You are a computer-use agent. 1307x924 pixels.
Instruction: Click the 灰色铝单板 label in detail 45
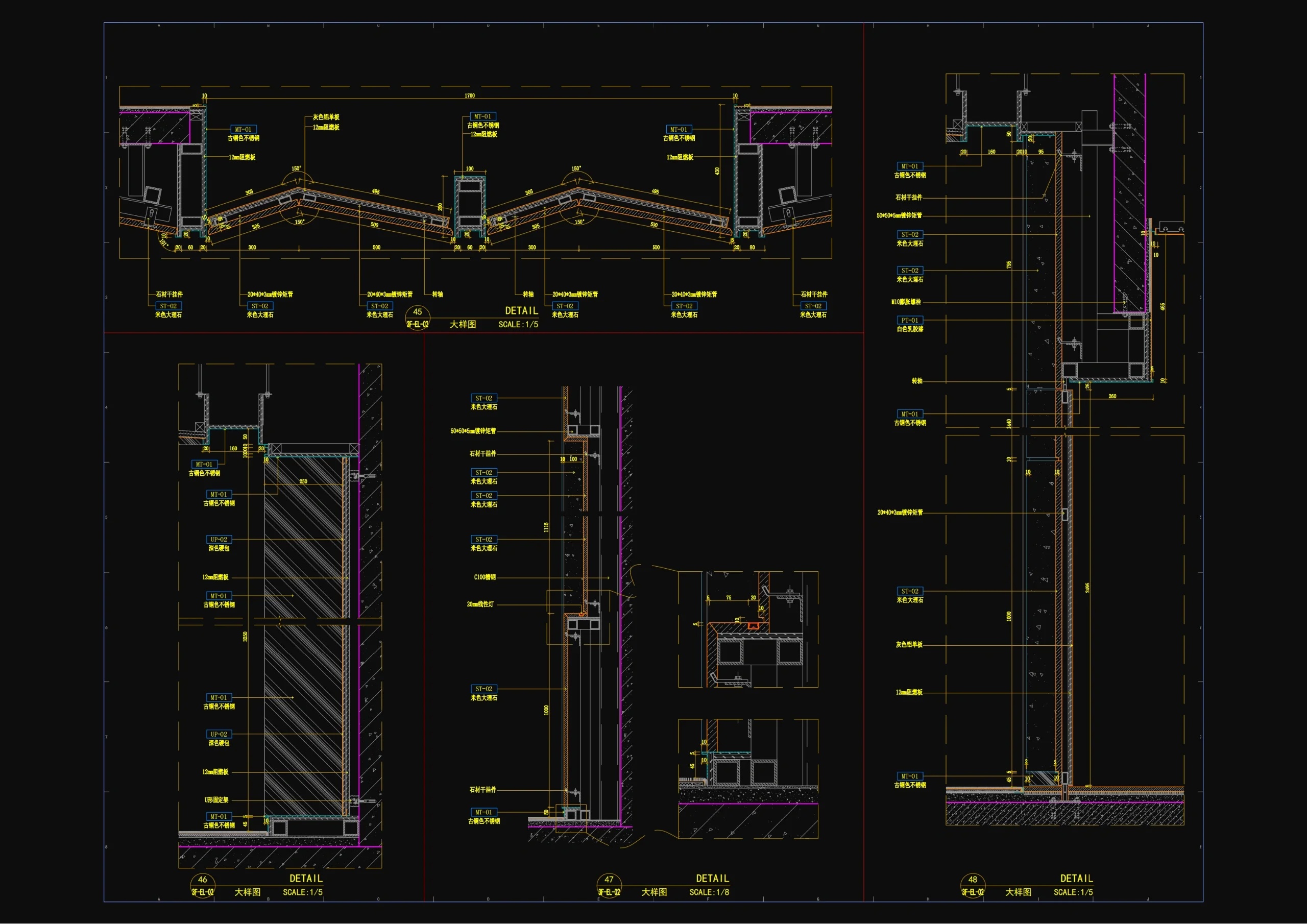(326, 117)
